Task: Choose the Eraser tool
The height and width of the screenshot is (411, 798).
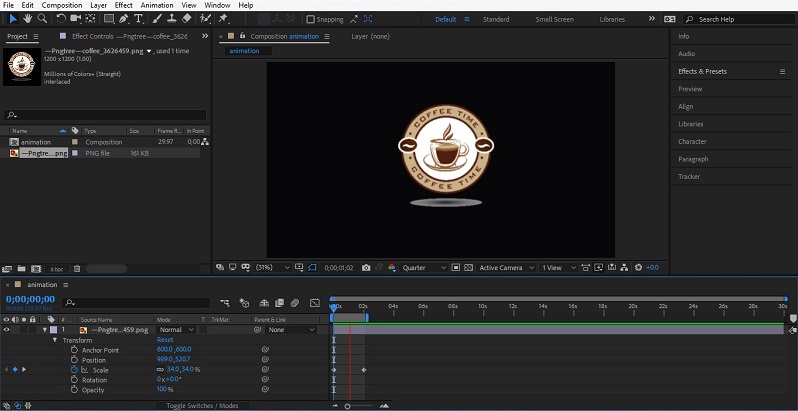Action: (x=187, y=18)
